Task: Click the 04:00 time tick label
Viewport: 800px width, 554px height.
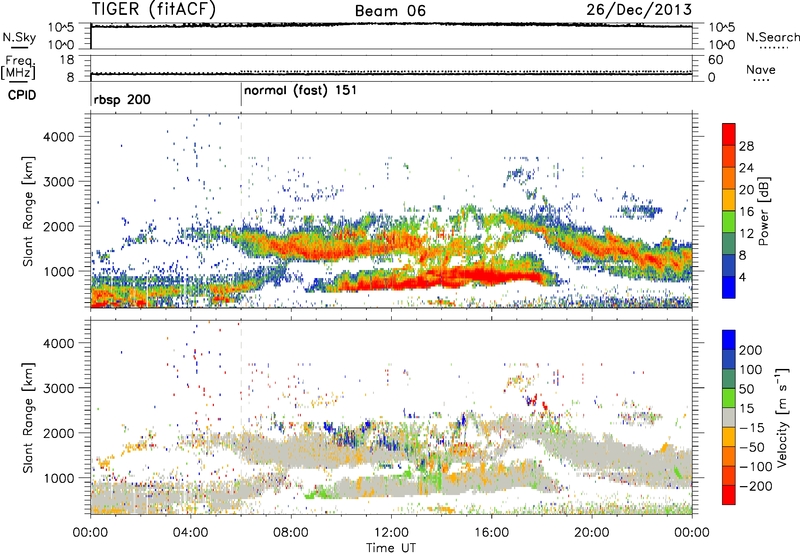Action: pos(190,533)
